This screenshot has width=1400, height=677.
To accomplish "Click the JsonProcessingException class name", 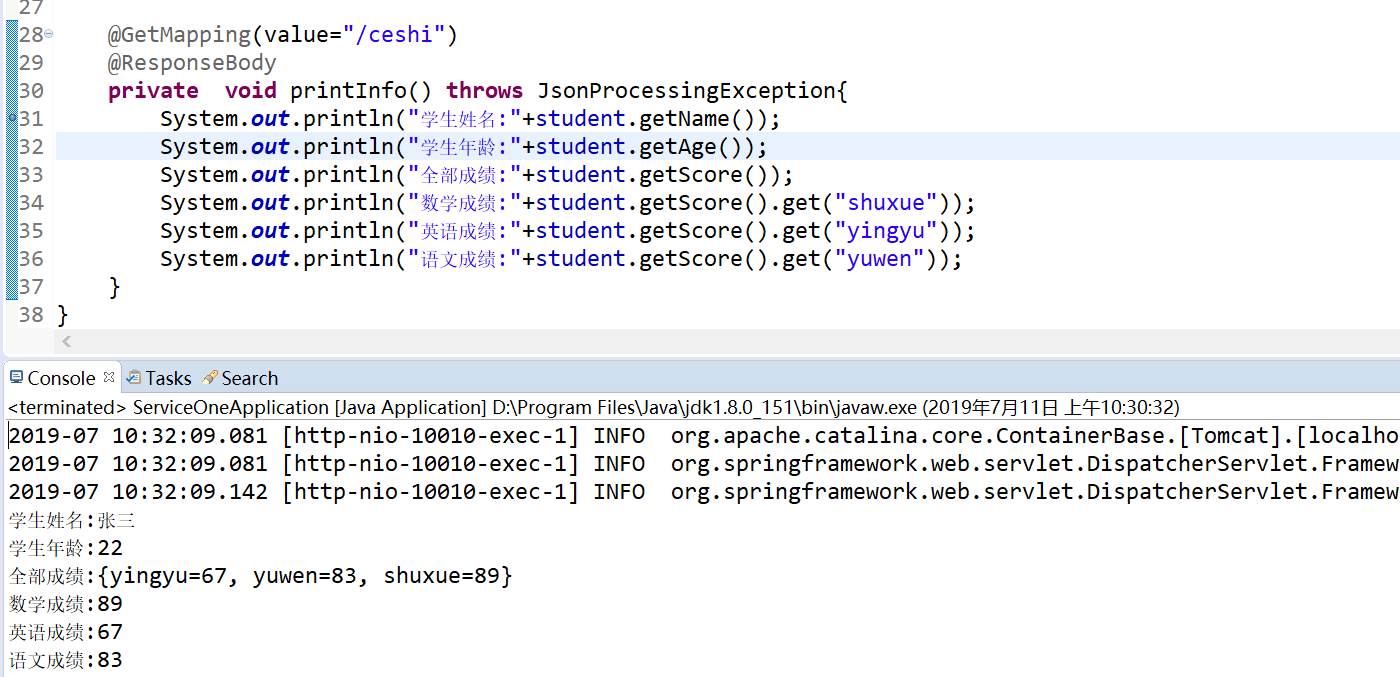I will point(686,91).
